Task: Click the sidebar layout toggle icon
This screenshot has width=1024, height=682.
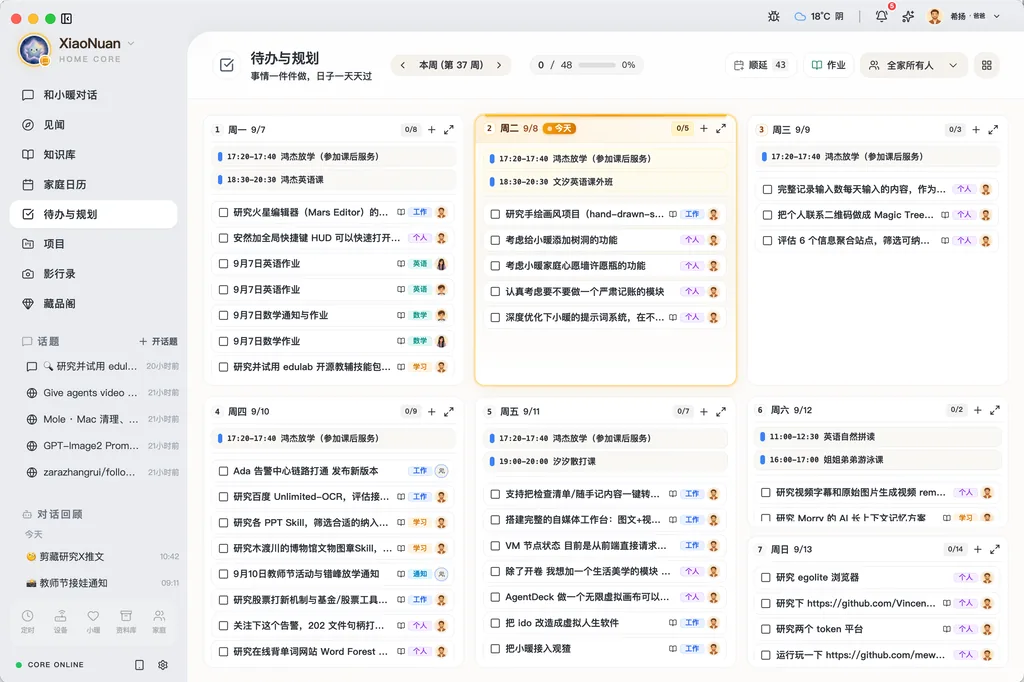Action: 67,18
